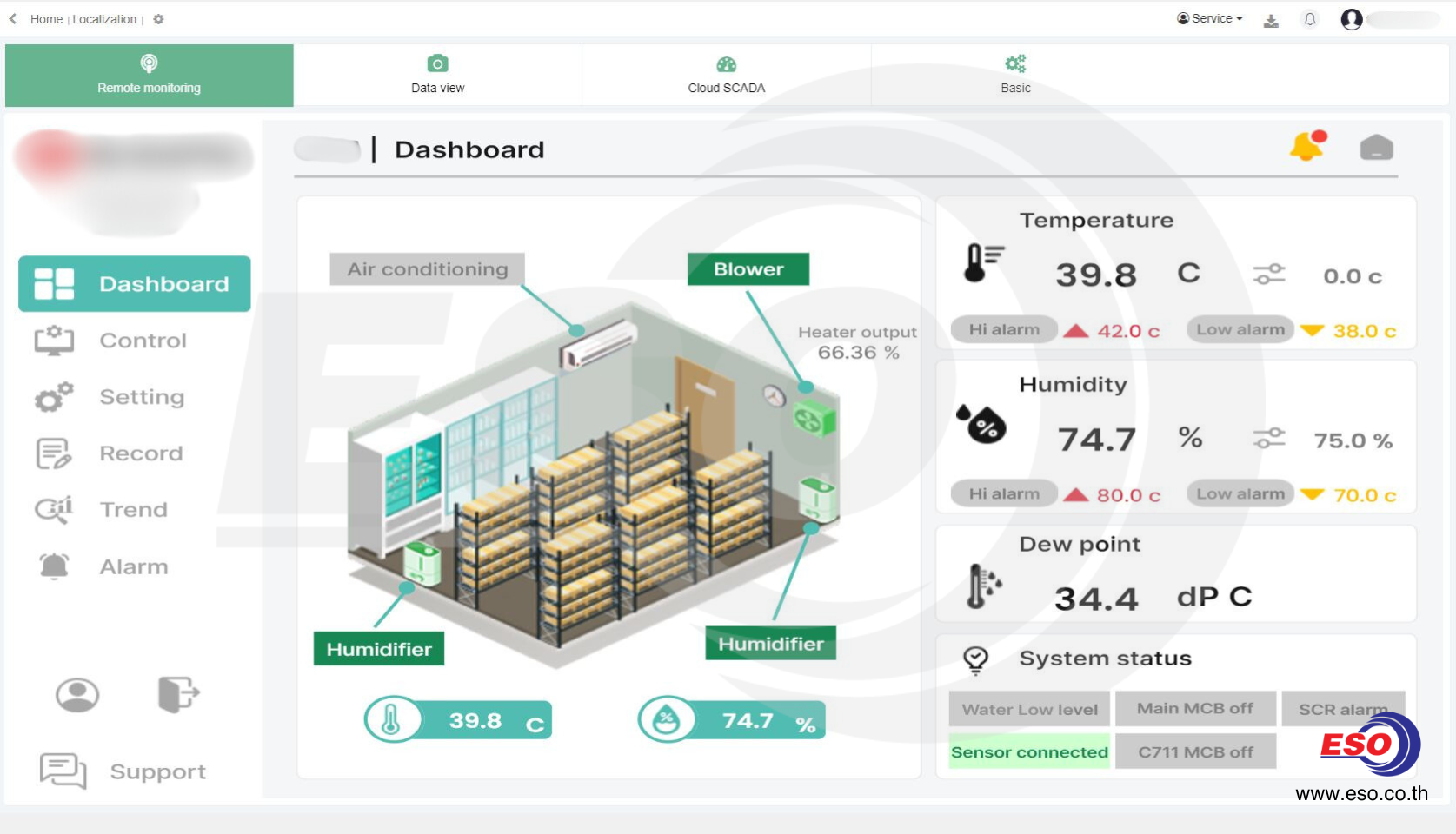This screenshot has width=1456, height=834.
Task: Toggle the bottom-left Humidifier label
Action: [x=378, y=649]
